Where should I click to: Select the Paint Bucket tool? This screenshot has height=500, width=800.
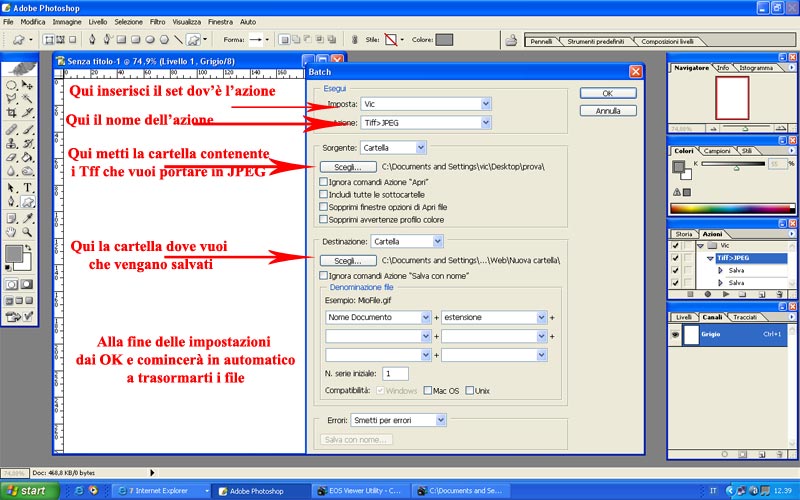click(29, 158)
